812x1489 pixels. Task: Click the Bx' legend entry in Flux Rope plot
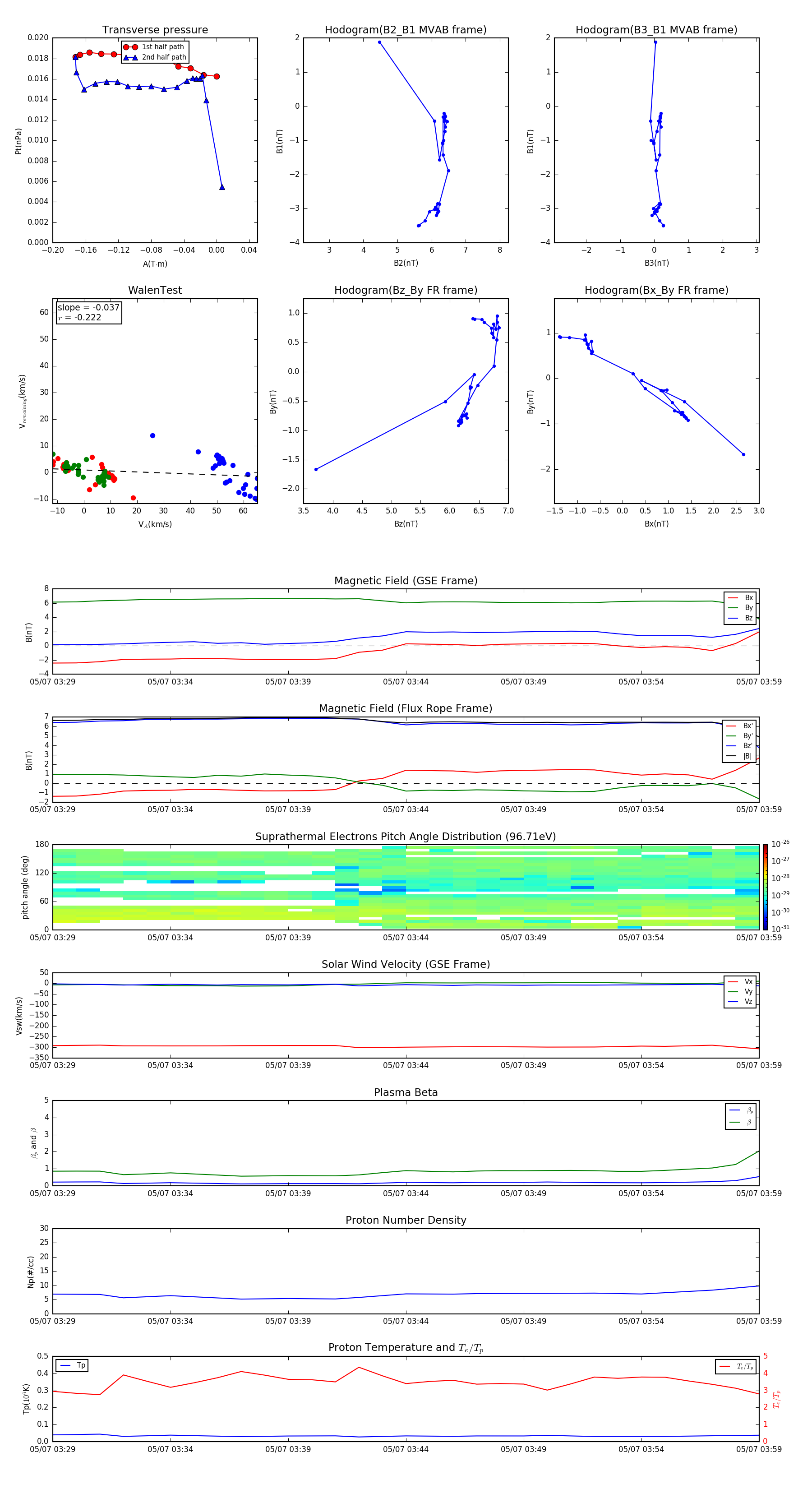click(x=740, y=726)
